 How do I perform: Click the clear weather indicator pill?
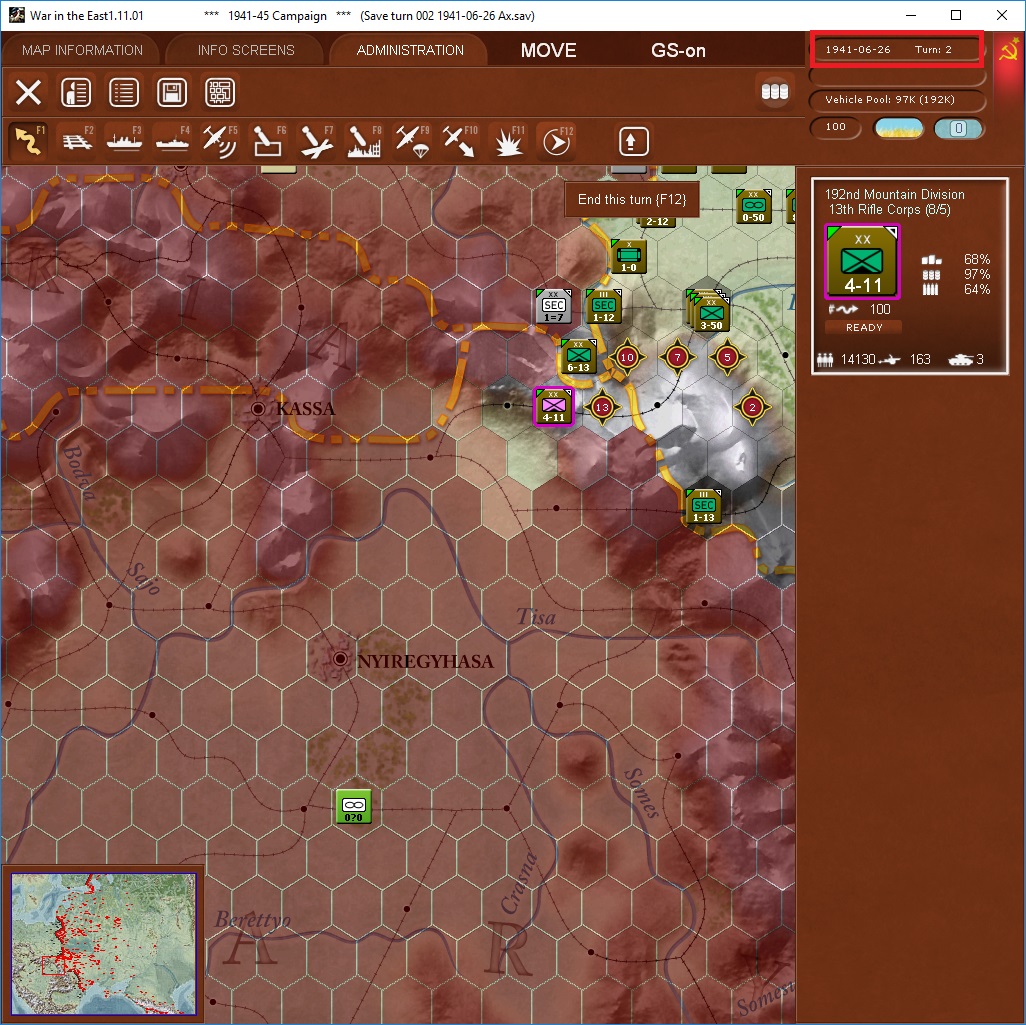898,128
